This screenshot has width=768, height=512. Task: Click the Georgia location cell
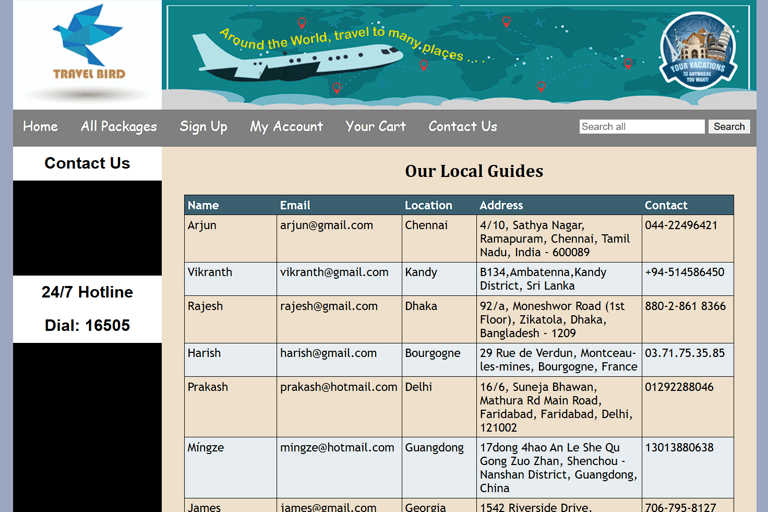(x=439, y=506)
